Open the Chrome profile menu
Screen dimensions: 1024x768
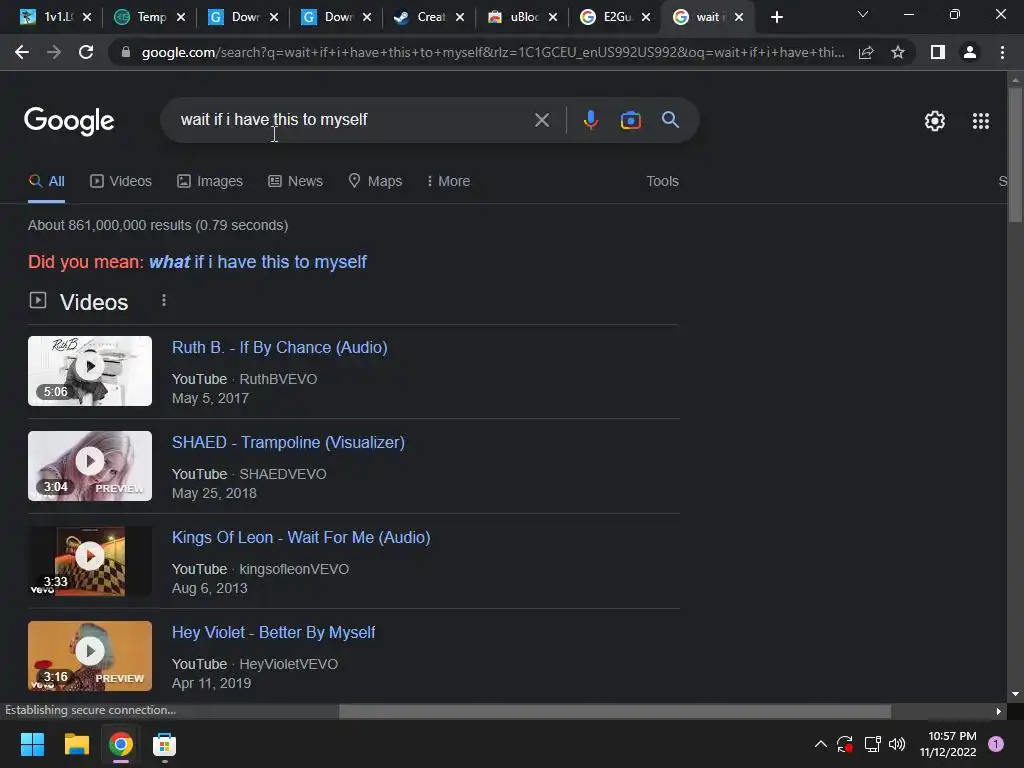click(970, 52)
